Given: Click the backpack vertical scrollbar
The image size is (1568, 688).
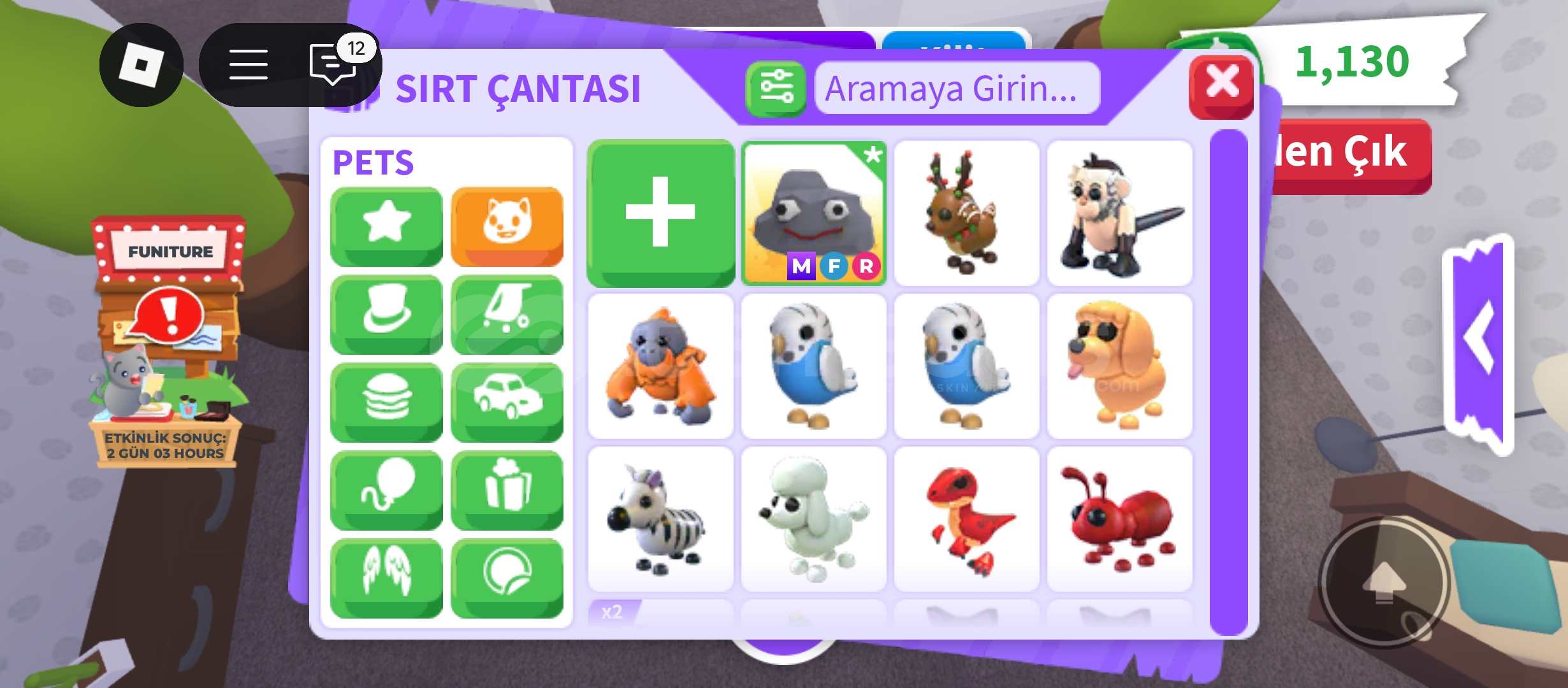Looking at the screenshot, I should [1228, 382].
